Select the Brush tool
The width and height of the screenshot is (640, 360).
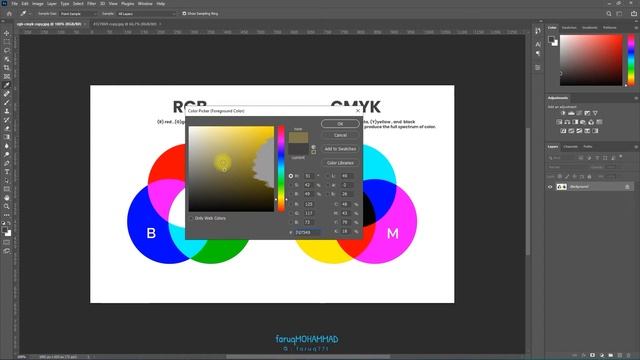[x=7, y=102]
